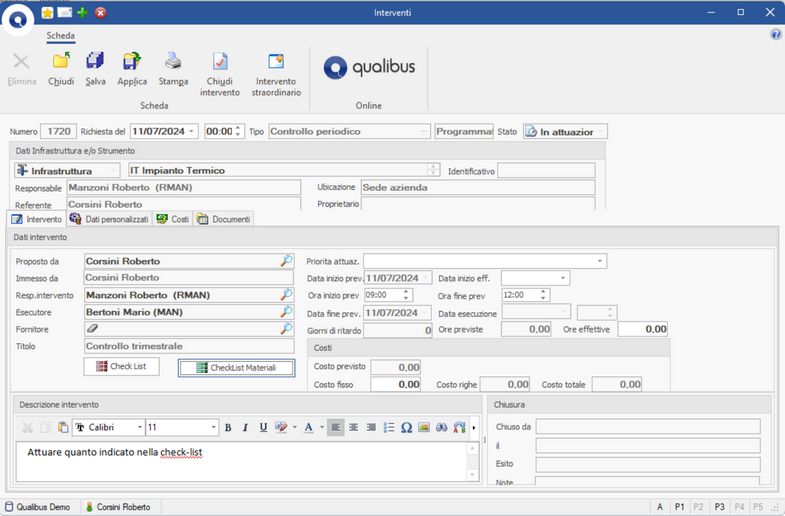Image resolution: width=785 pixels, height=516 pixels.
Task: Align text left in editor
Action: tap(335, 427)
